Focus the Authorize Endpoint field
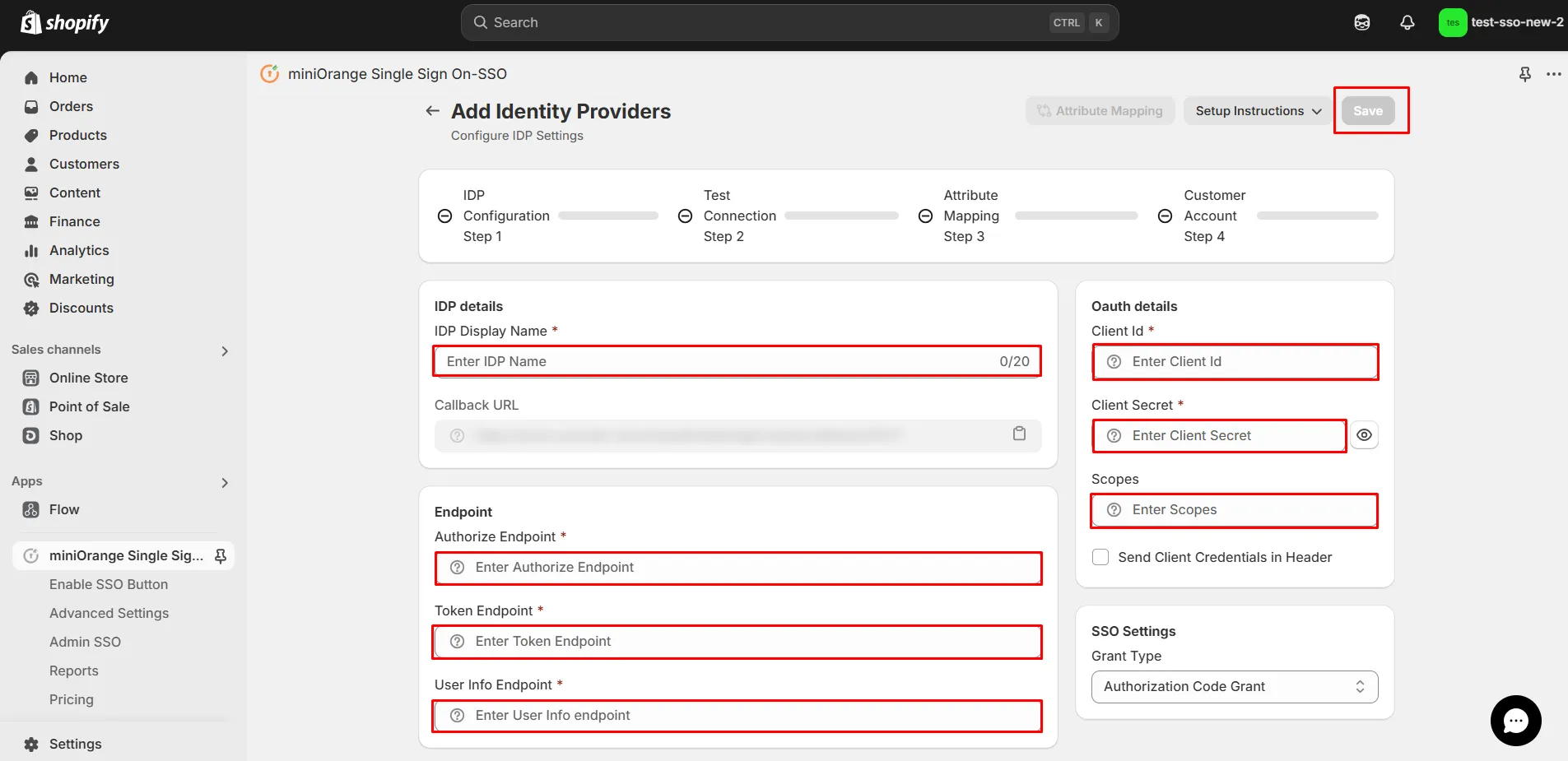Screen dimensions: 1568x761 pos(737,568)
